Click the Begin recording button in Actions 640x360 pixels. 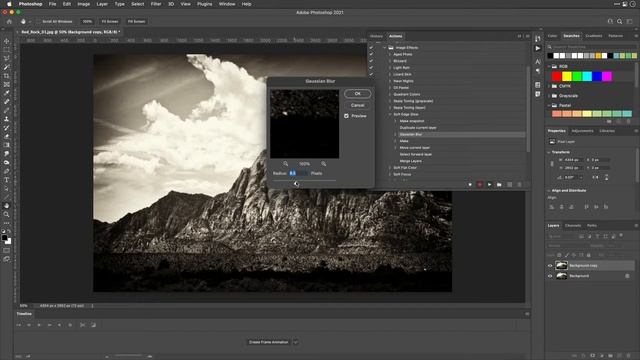click(480, 184)
